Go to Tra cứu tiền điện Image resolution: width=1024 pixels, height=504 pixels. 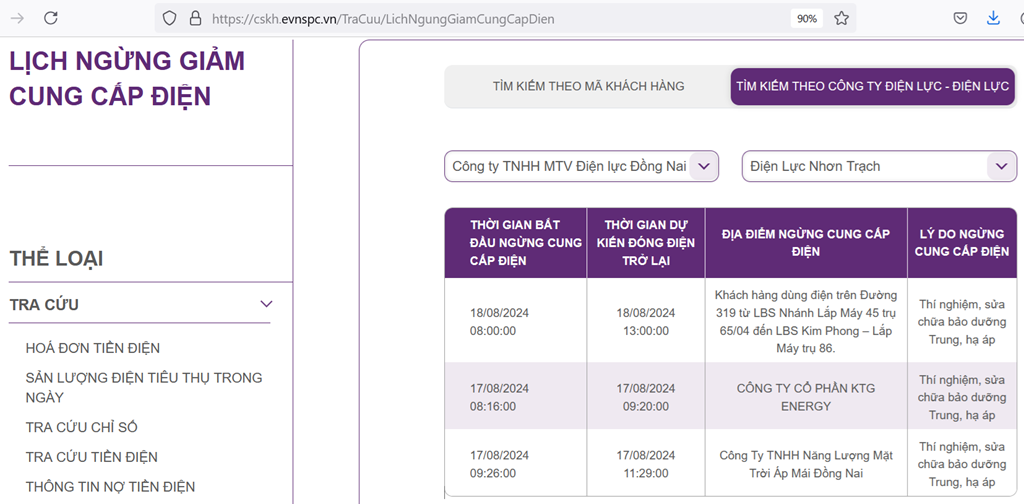click(91, 457)
